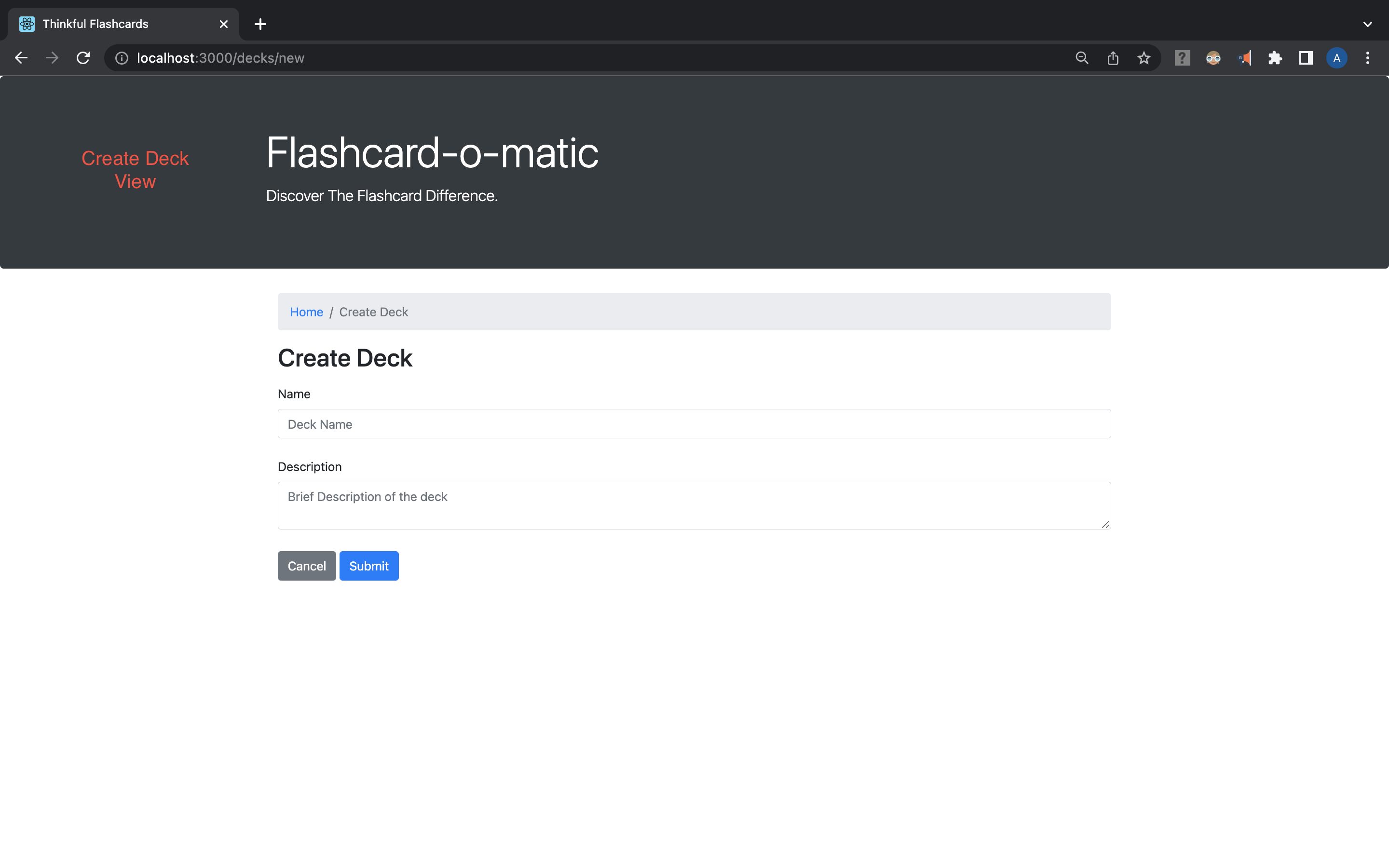
Task: Click the Description field label
Action: click(x=309, y=467)
